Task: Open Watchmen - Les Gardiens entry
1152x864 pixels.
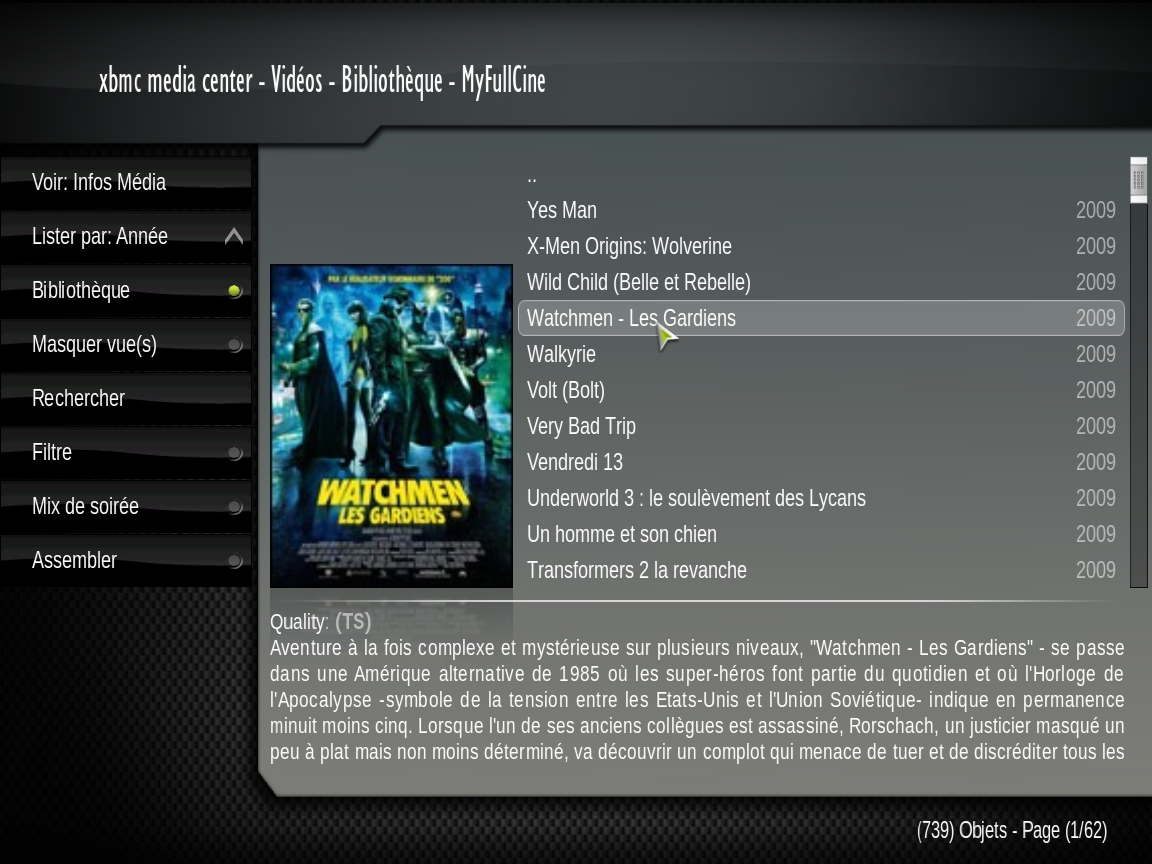Action: (x=821, y=318)
